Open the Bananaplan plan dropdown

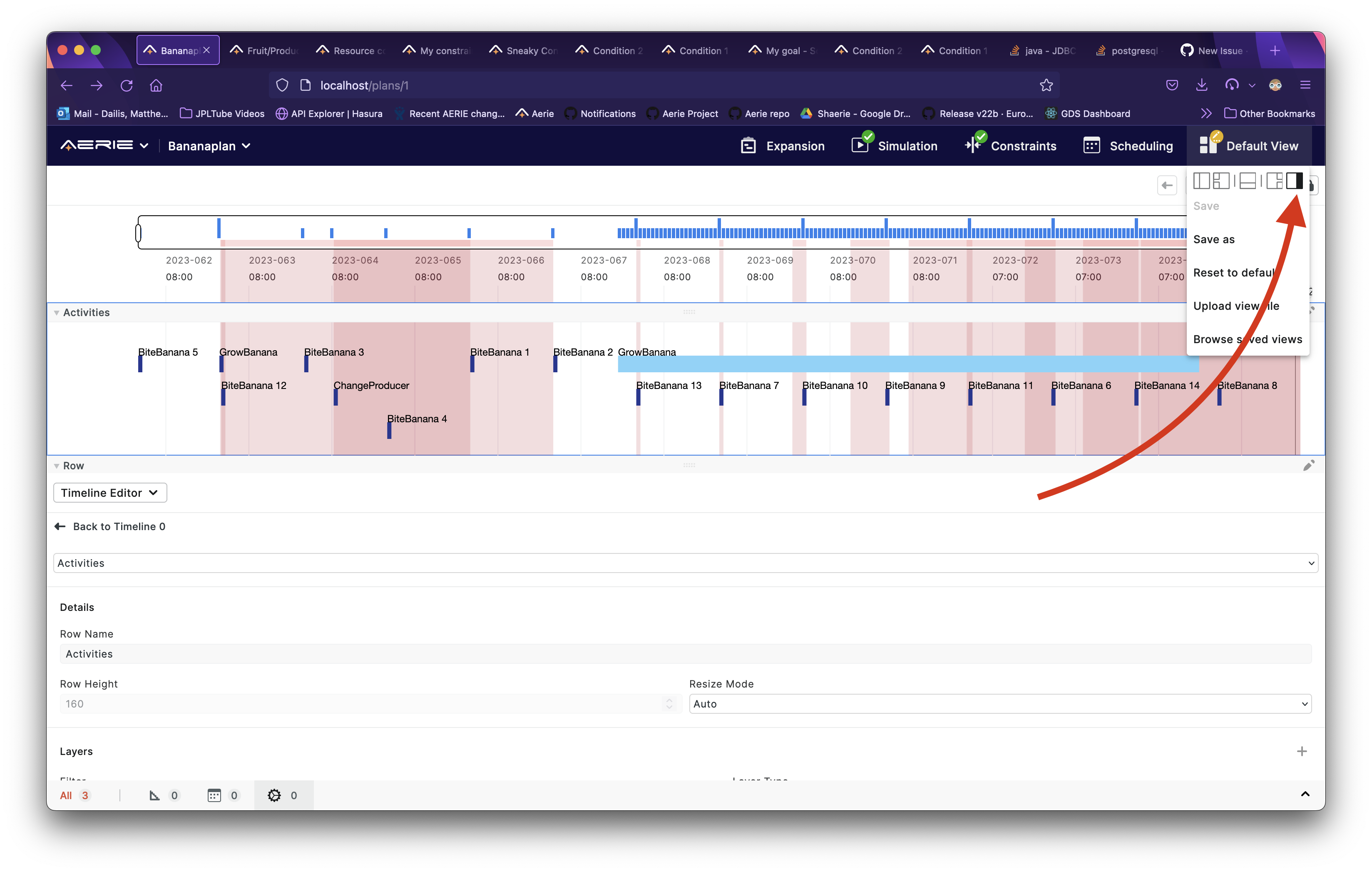click(209, 146)
